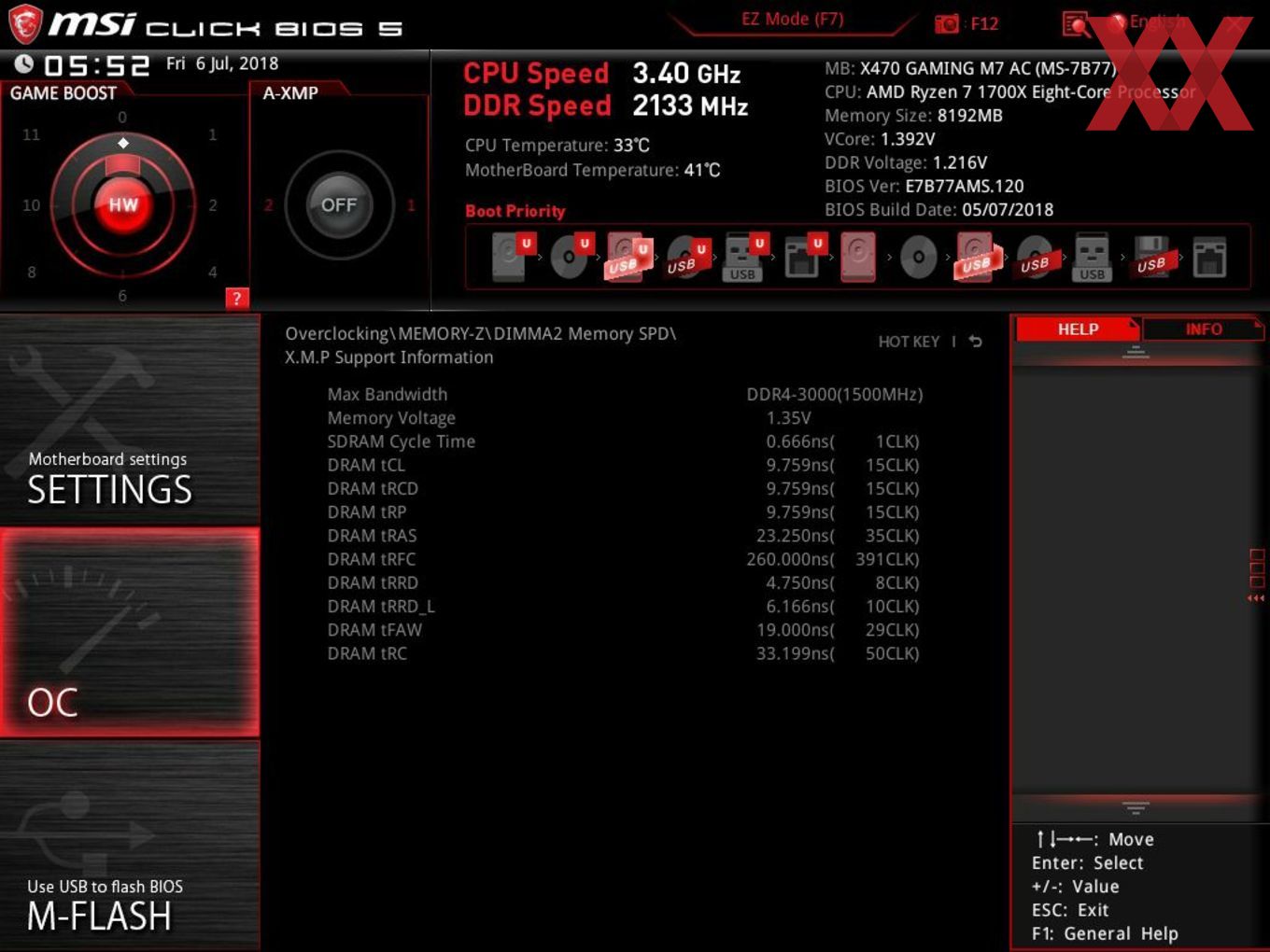
Task: Select the Max Bandwidth row
Action: [625, 395]
